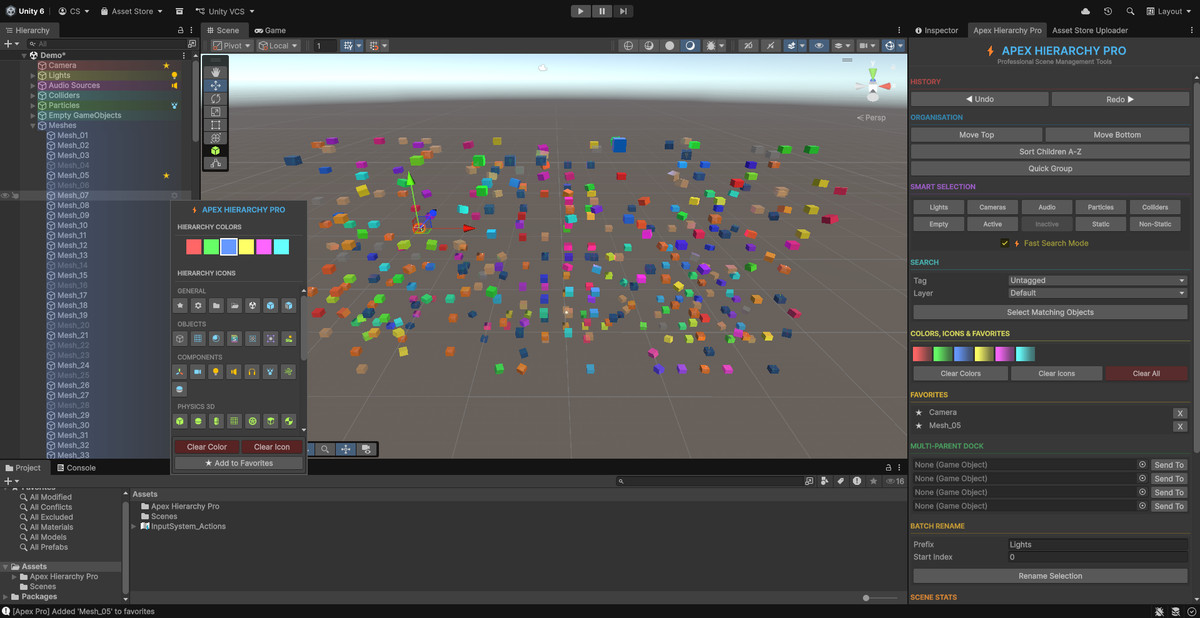Open the Tag dropdown showing Untagged
This screenshot has width=1200, height=618.
pyautogui.click(x=1097, y=281)
